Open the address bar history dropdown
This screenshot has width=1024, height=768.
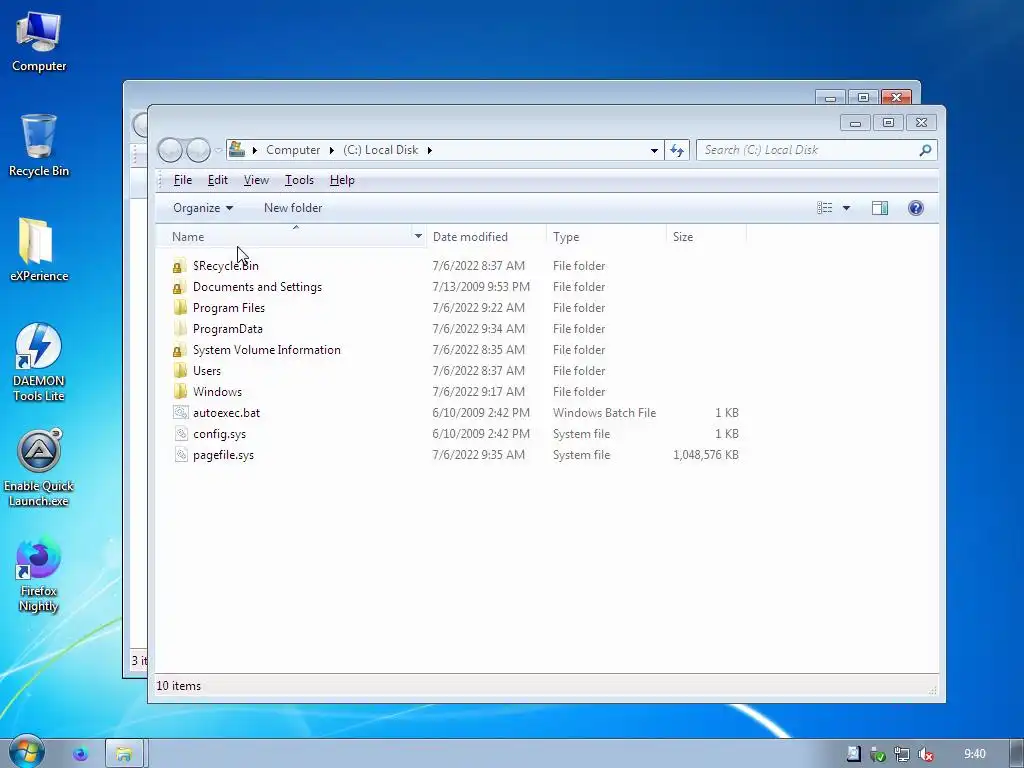[x=654, y=150]
